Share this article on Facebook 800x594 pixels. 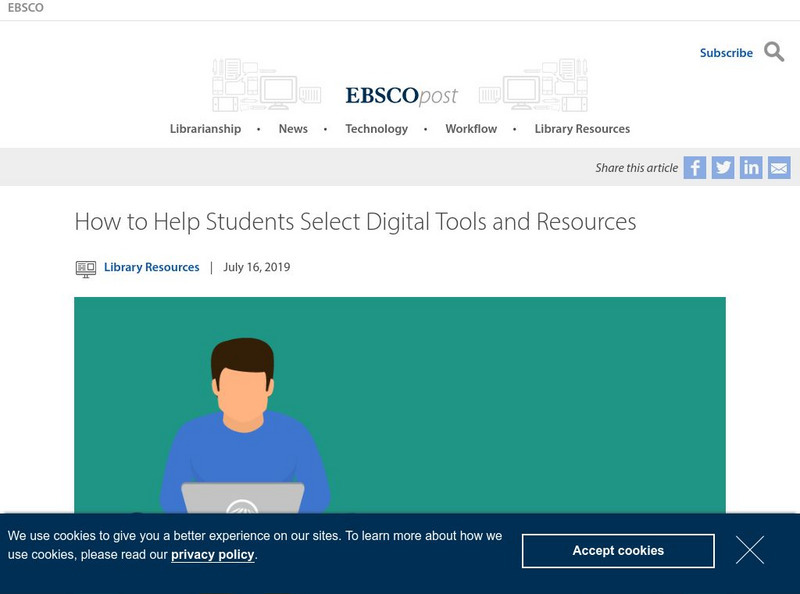695,168
